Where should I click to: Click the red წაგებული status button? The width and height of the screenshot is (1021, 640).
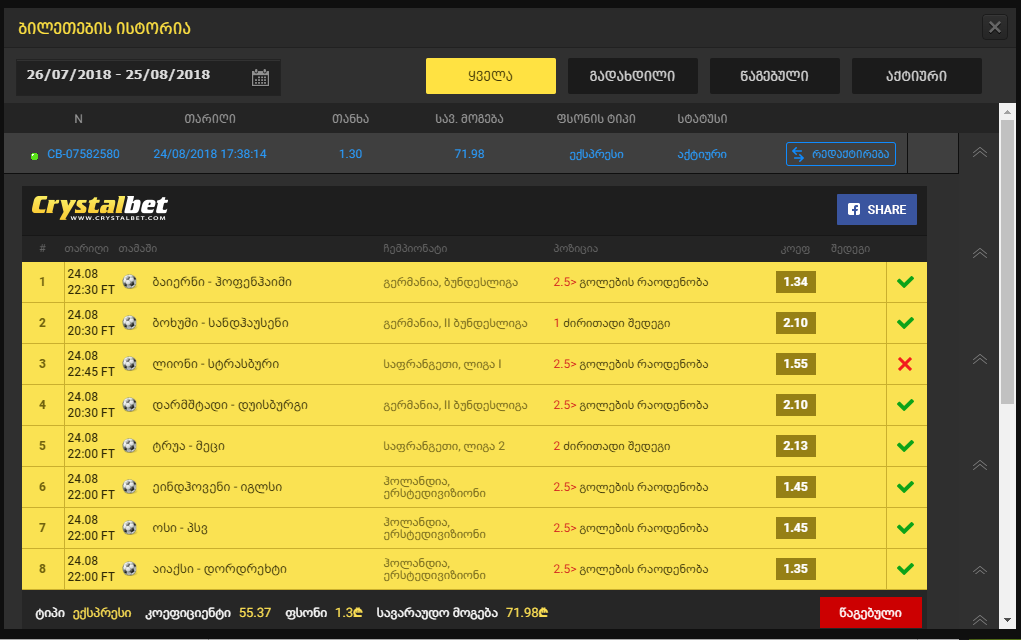[x=871, y=613]
